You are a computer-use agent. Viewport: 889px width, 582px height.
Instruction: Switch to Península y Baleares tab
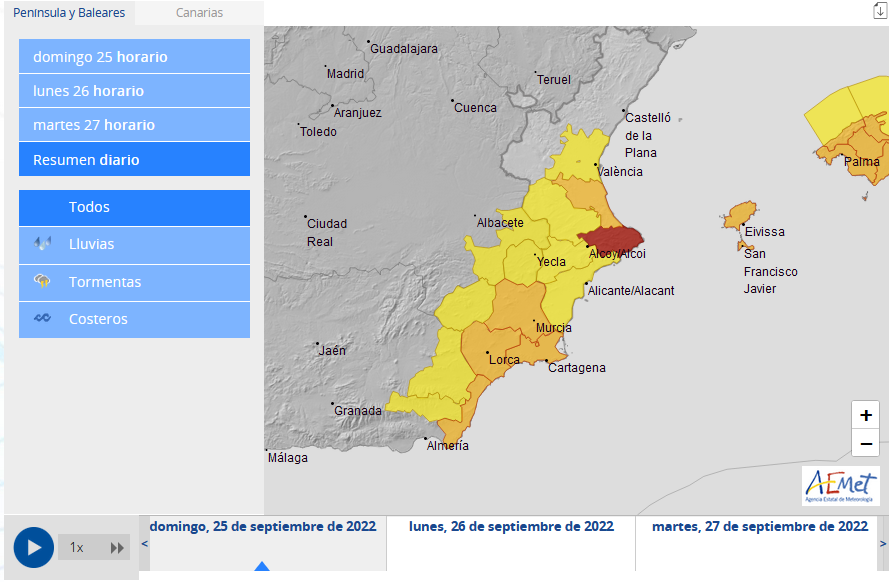coord(69,12)
